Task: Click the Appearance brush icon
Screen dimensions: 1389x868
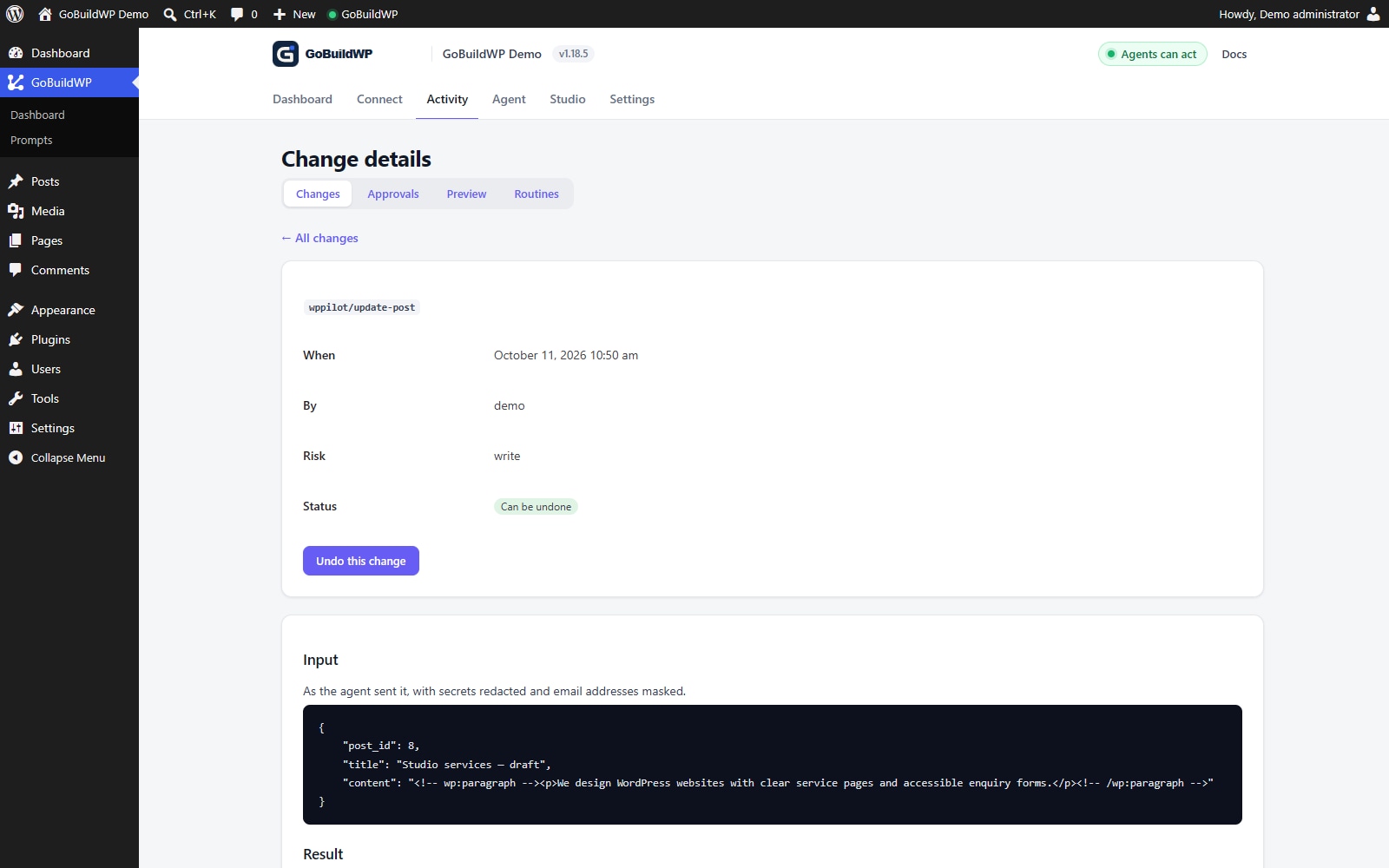Action: pos(16,310)
